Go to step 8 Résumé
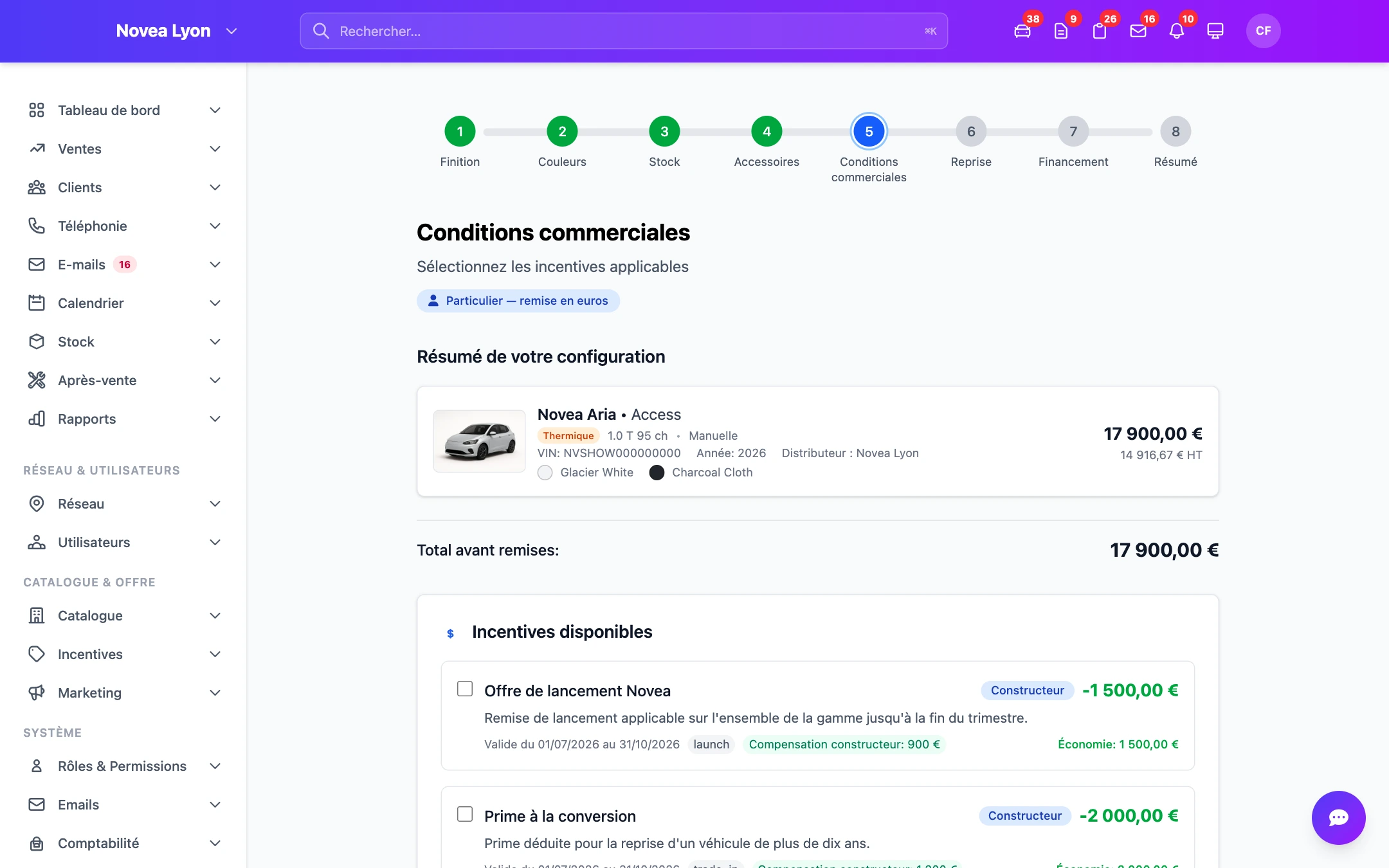 coord(1176,131)
